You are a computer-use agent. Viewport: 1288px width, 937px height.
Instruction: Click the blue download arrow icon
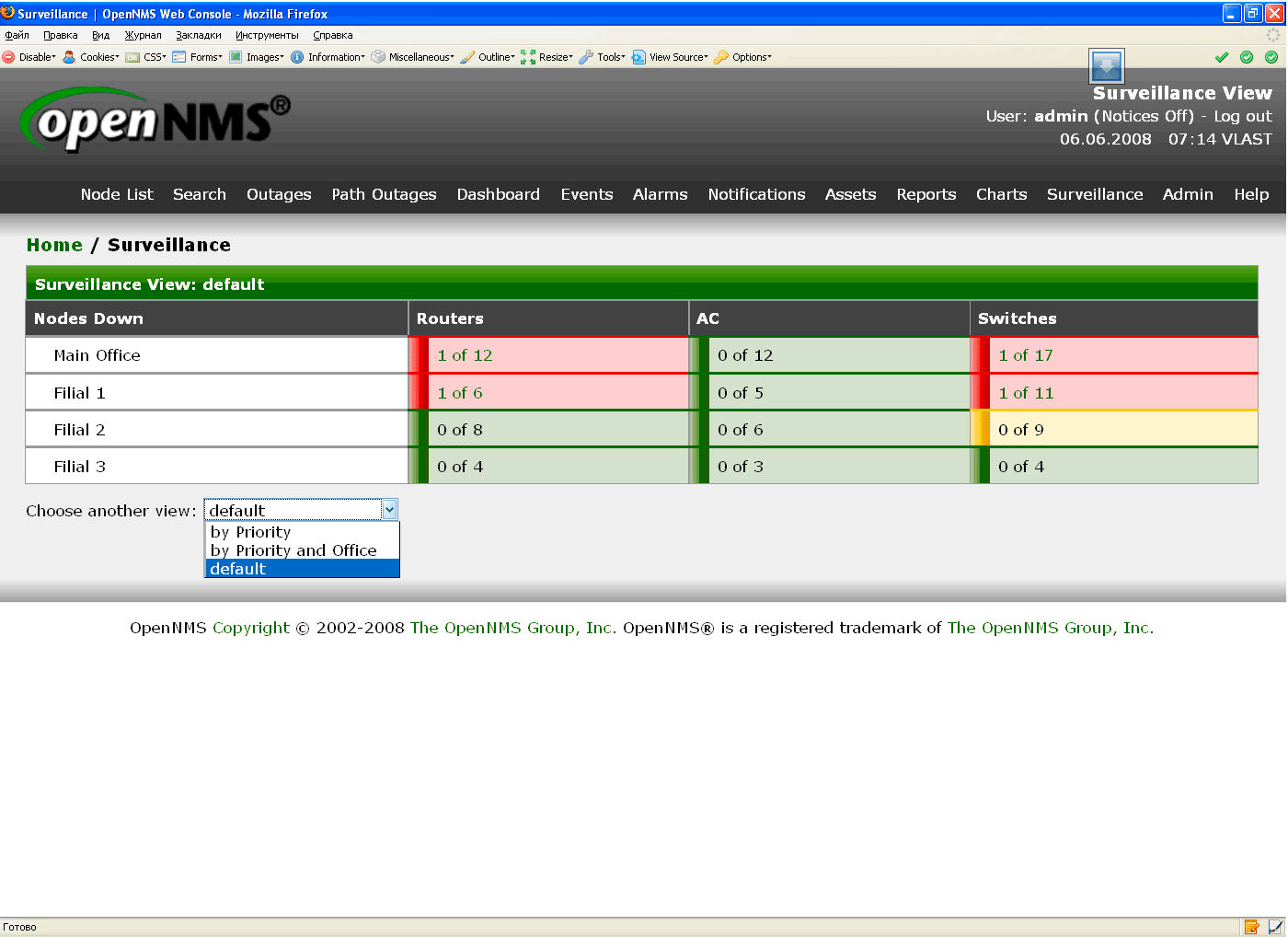click(x=1106, y=66)
